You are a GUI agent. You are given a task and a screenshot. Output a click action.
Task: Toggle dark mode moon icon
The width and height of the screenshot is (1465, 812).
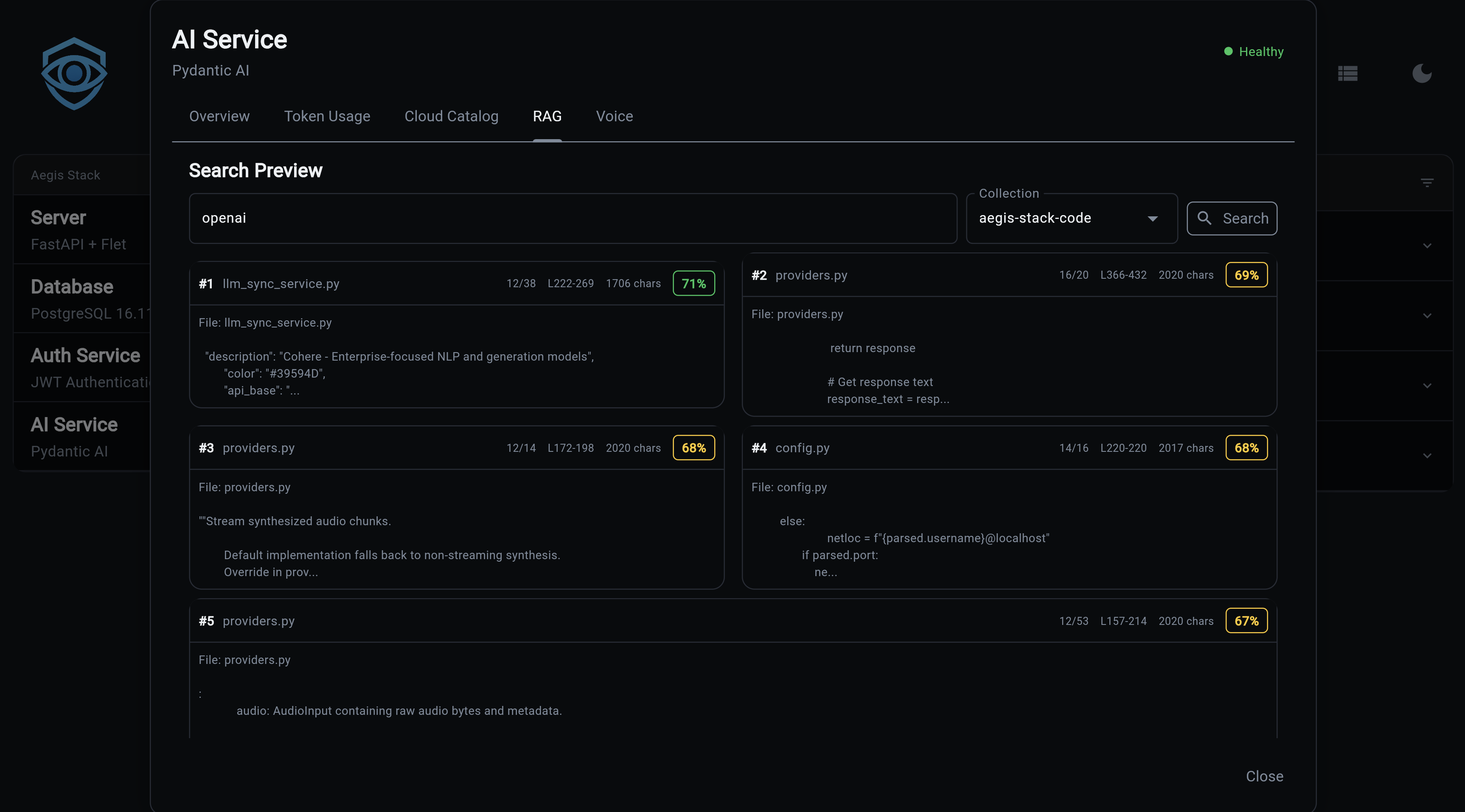[1421, 73]
